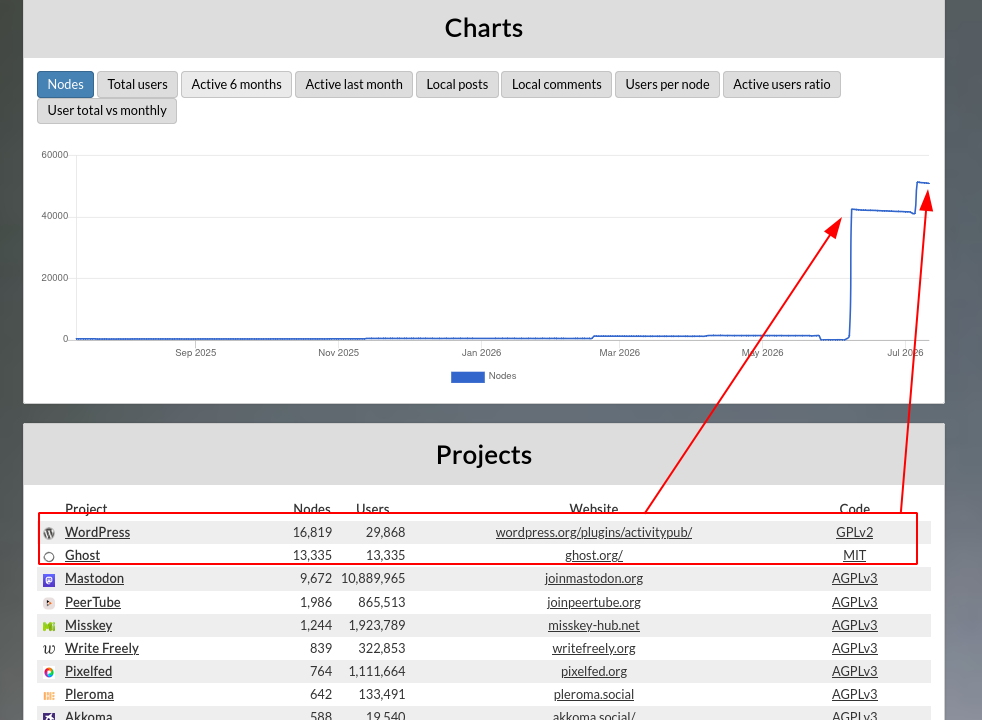Open the Write Freely project link
Image resolution: width=982 pixels, height=720 pixels.
point(102,649)
